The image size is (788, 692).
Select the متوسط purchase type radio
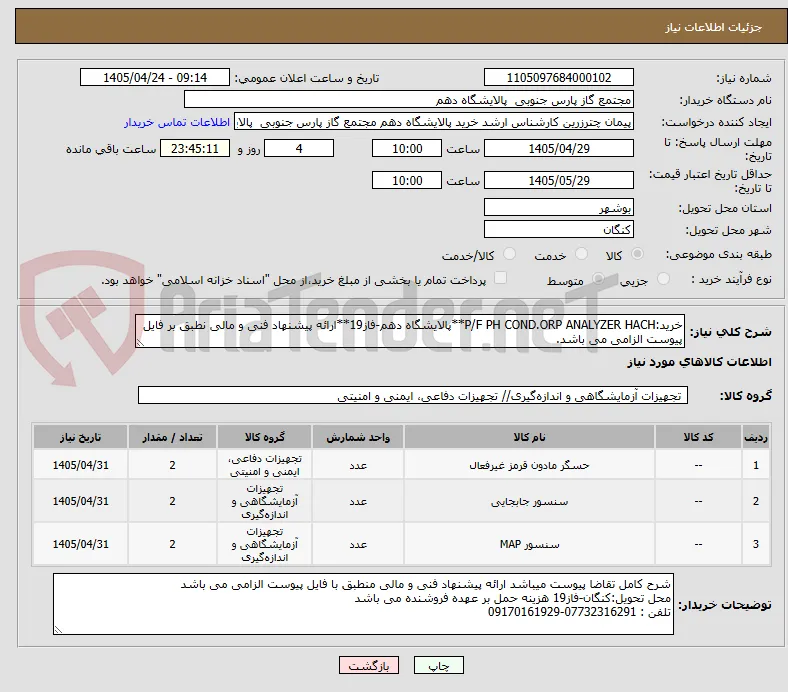[598, 278]
